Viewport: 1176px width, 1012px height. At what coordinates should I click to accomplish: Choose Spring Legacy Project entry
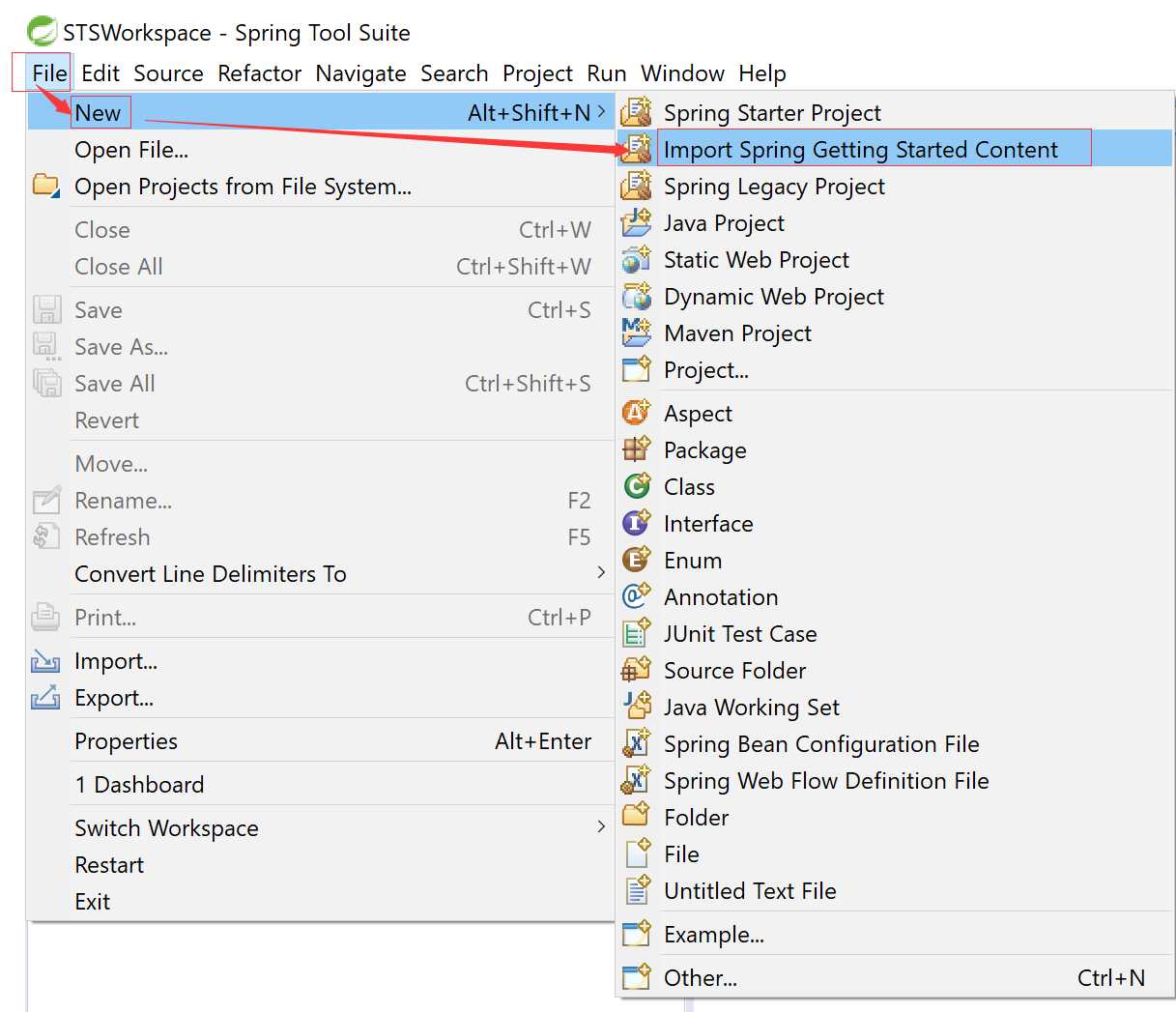(x=895, y=186)
